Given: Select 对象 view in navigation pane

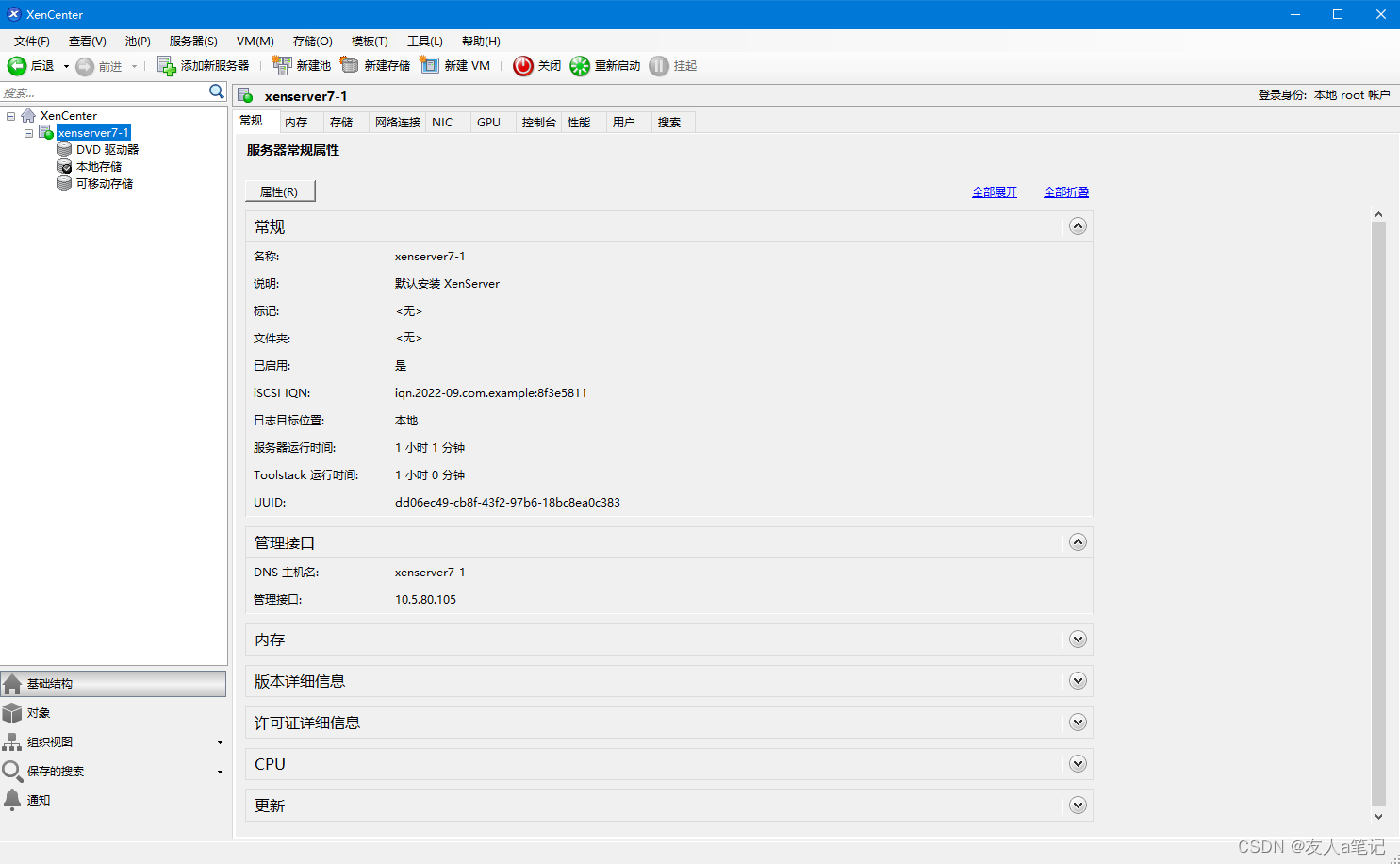Looking at the screenshot, I should pyautogui.click(x=113, y=713).
